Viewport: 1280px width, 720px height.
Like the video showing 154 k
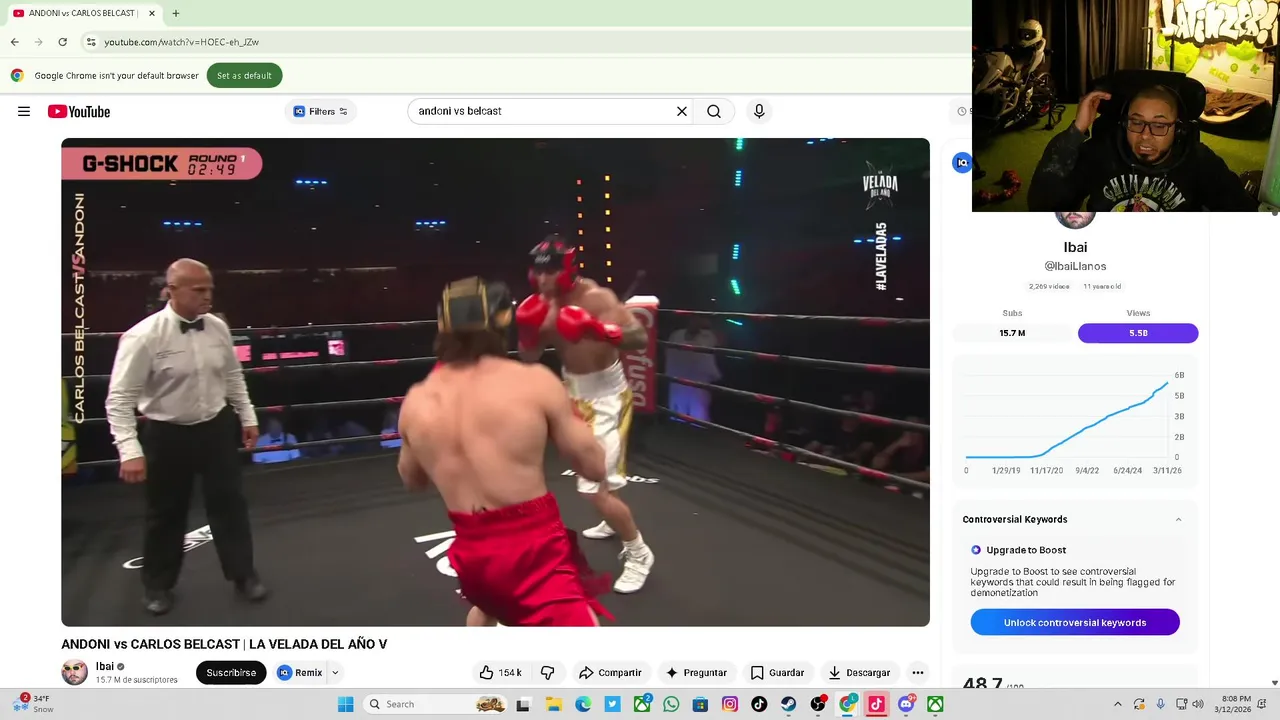tap(500, 673)
